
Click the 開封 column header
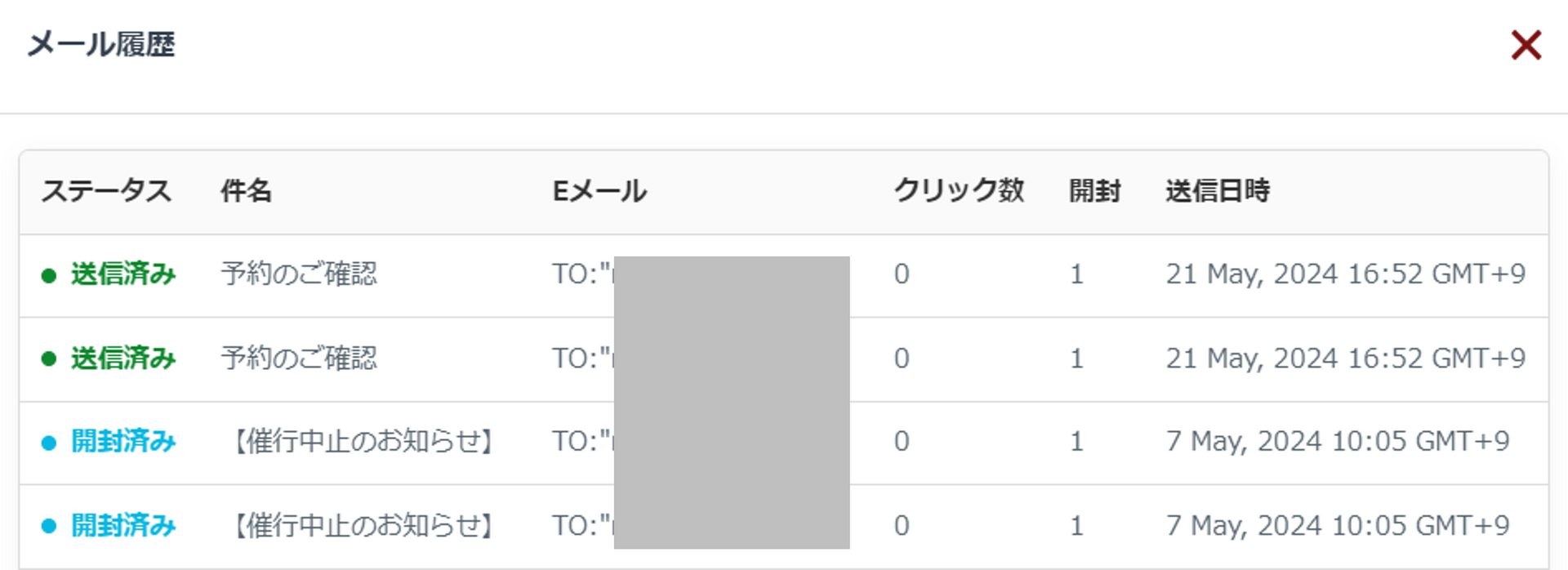coord(1094,191)
